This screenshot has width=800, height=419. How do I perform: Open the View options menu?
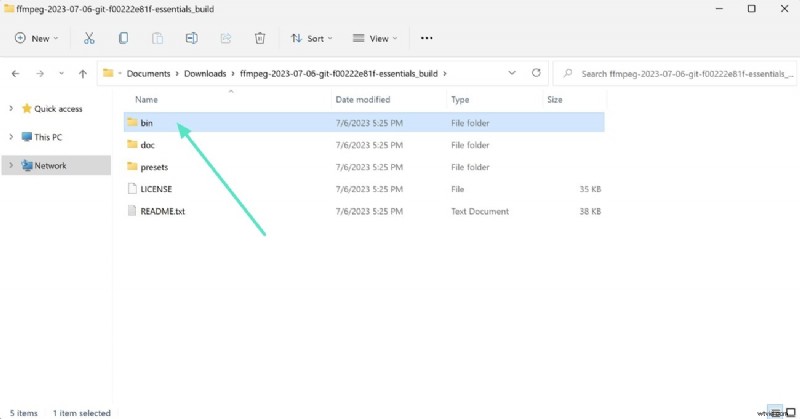click(x=374, y=38)
